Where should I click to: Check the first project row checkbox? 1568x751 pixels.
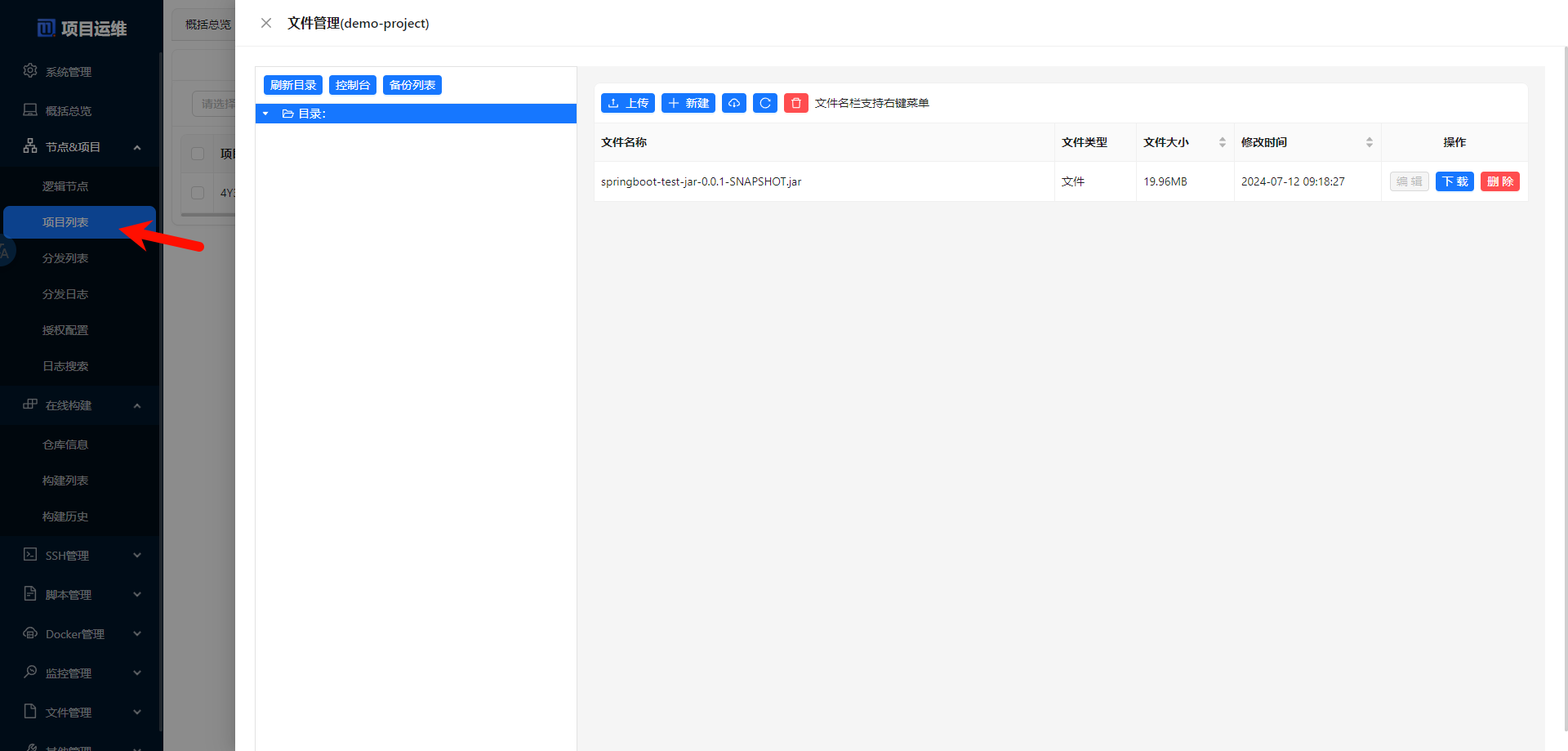(198, 193)
